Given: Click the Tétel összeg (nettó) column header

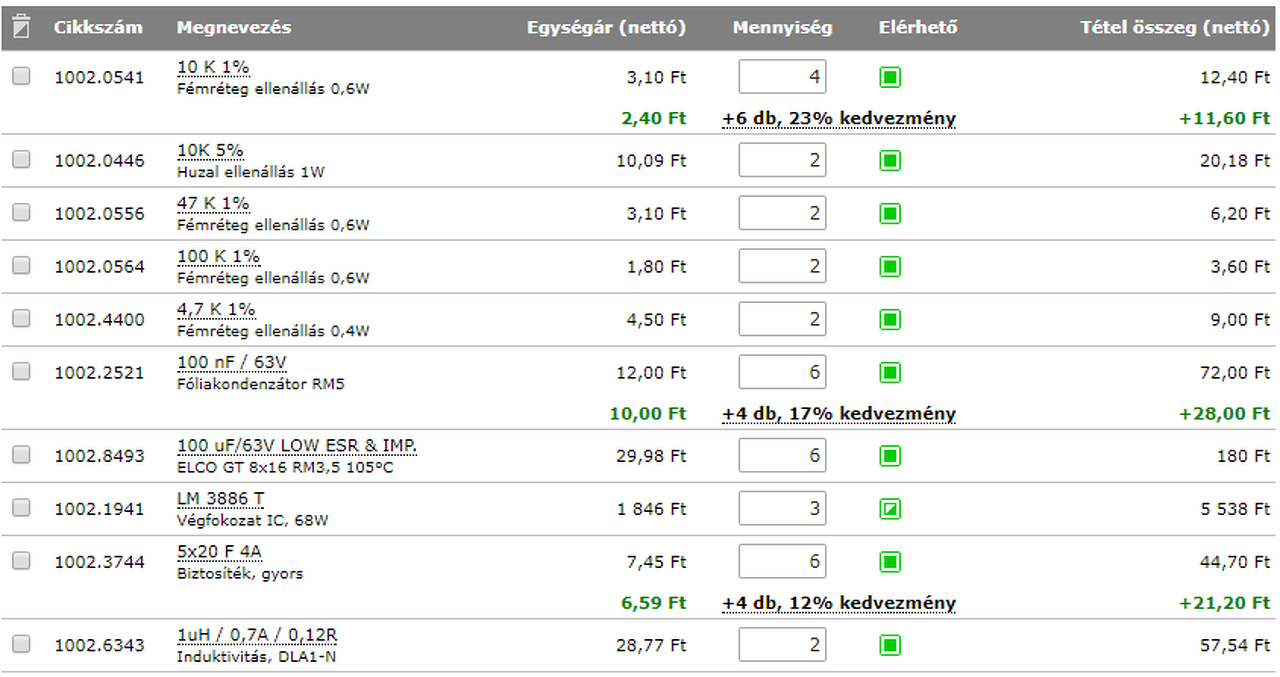Looking at the screenshot, I should point(1174,28).
